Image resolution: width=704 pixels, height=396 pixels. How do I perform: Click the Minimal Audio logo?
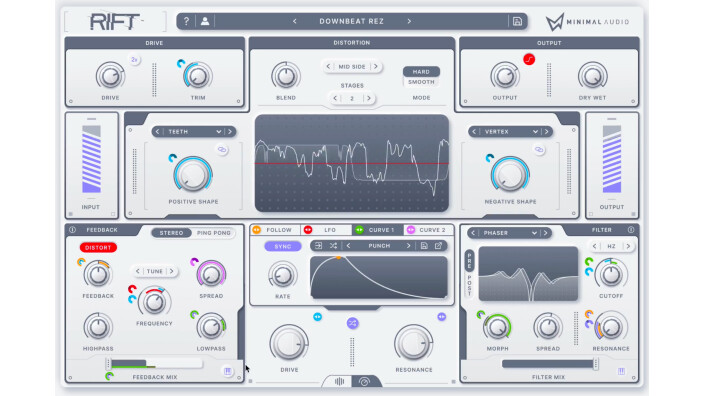[x=588, y=22]
